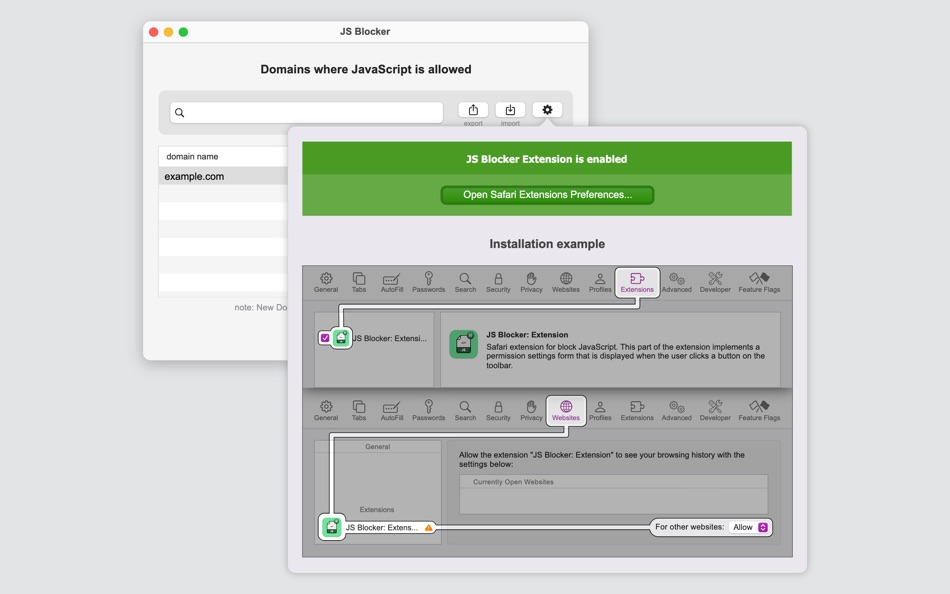Enable the JS Blocker: Extension checkbox

click(325, 338)
